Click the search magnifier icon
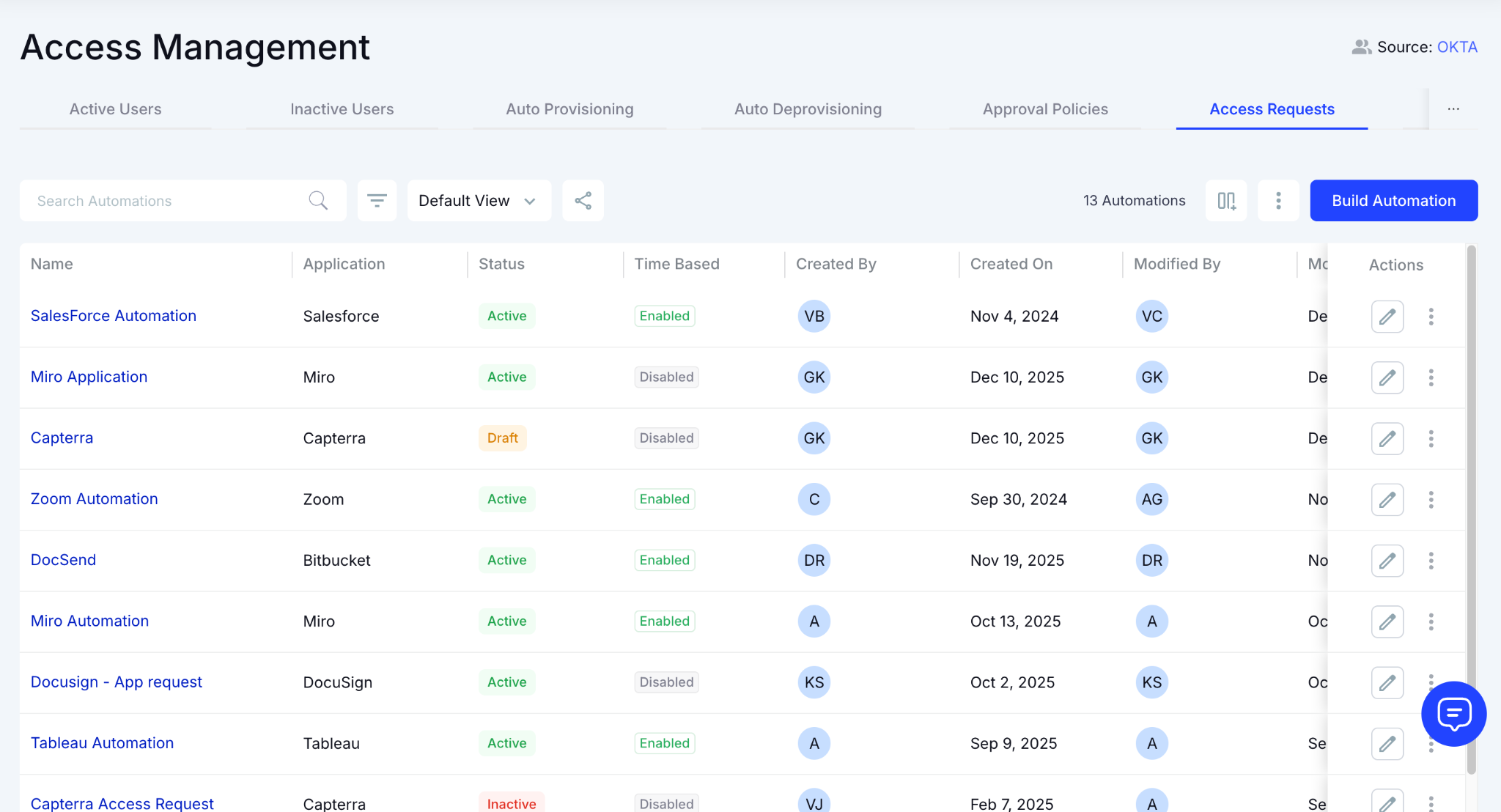This screenshot has width=1501, height=812. click(318, 201)
